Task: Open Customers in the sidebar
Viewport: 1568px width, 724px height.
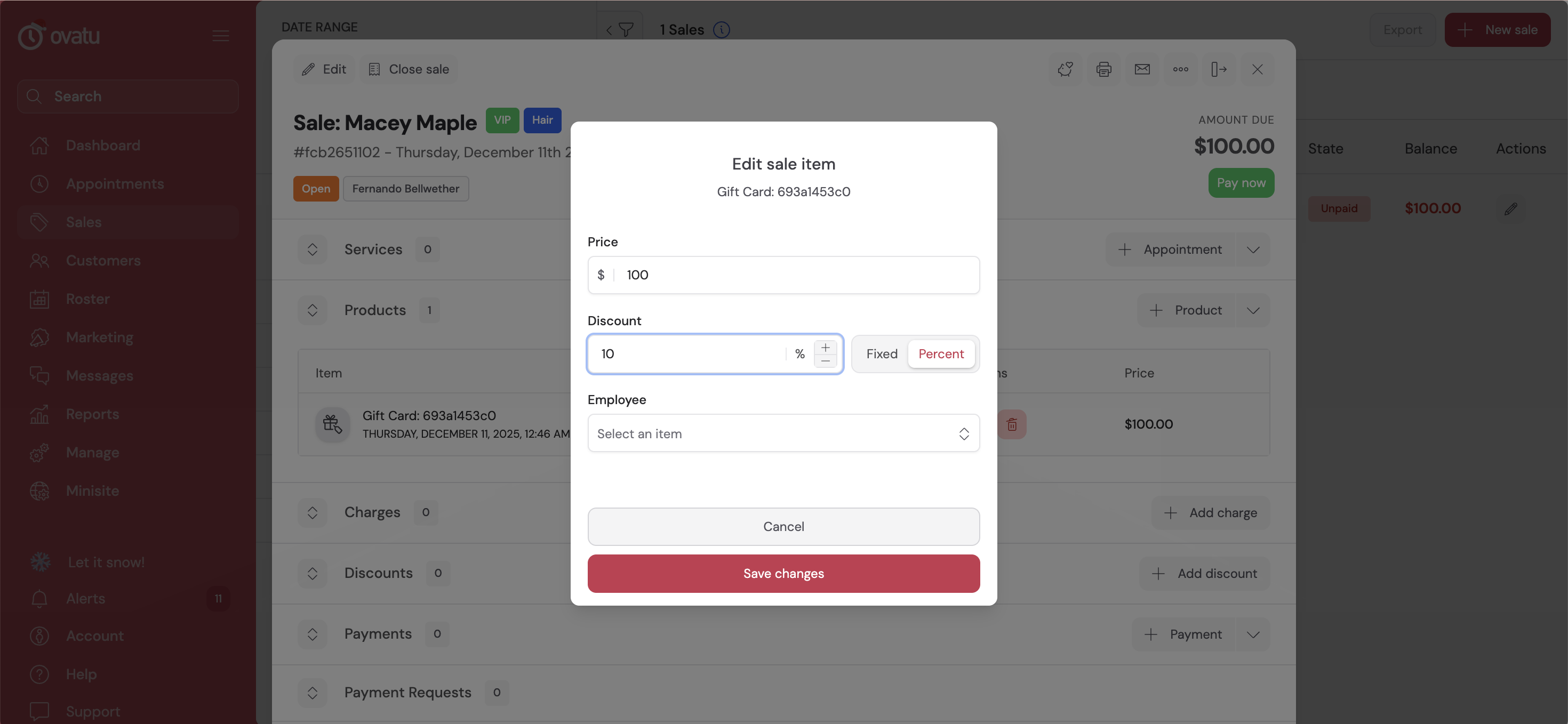Action: point(103,260)
